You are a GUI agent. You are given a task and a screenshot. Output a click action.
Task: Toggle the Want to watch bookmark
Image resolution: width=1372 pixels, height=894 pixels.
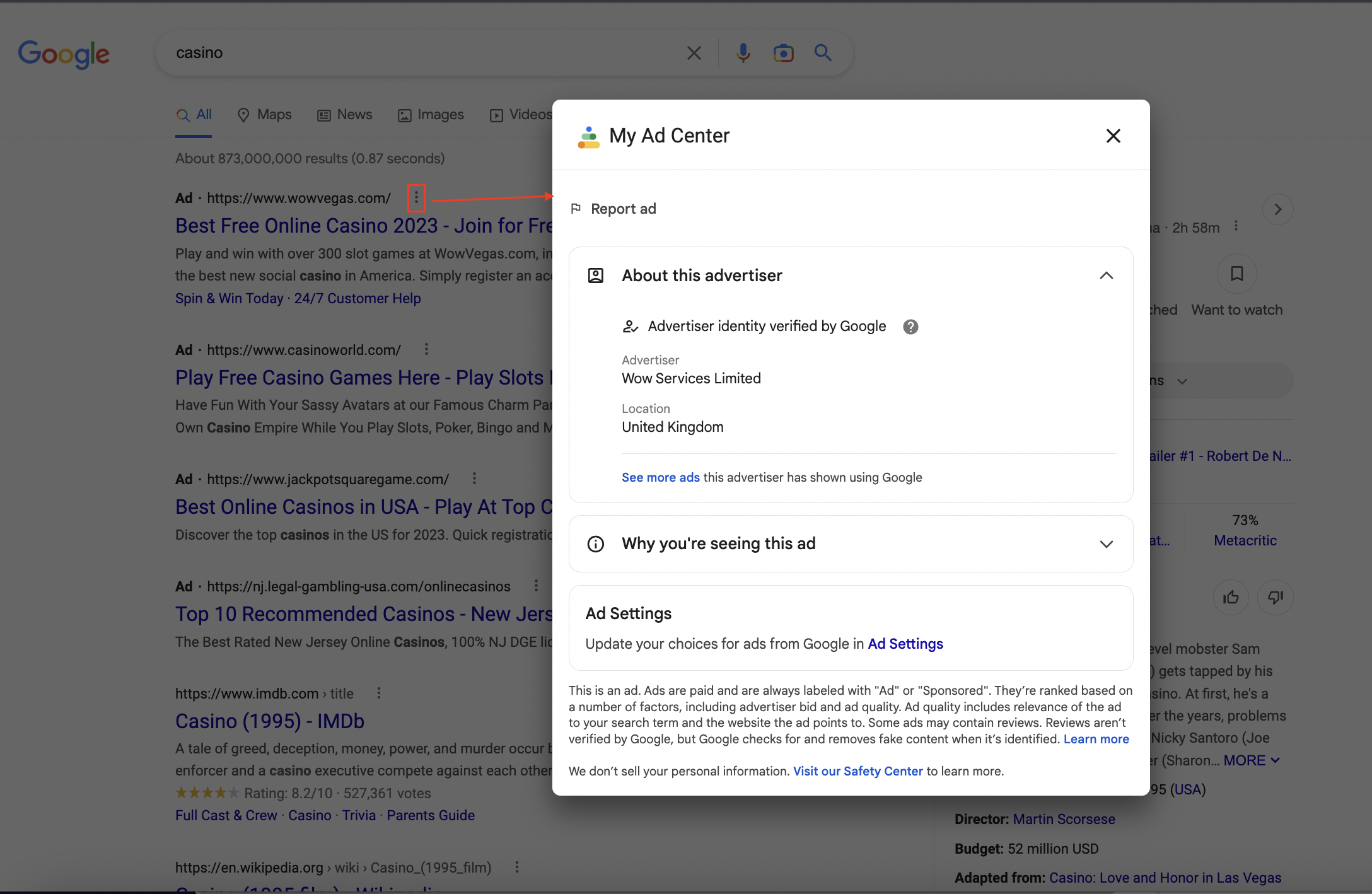pos(1236,274)
